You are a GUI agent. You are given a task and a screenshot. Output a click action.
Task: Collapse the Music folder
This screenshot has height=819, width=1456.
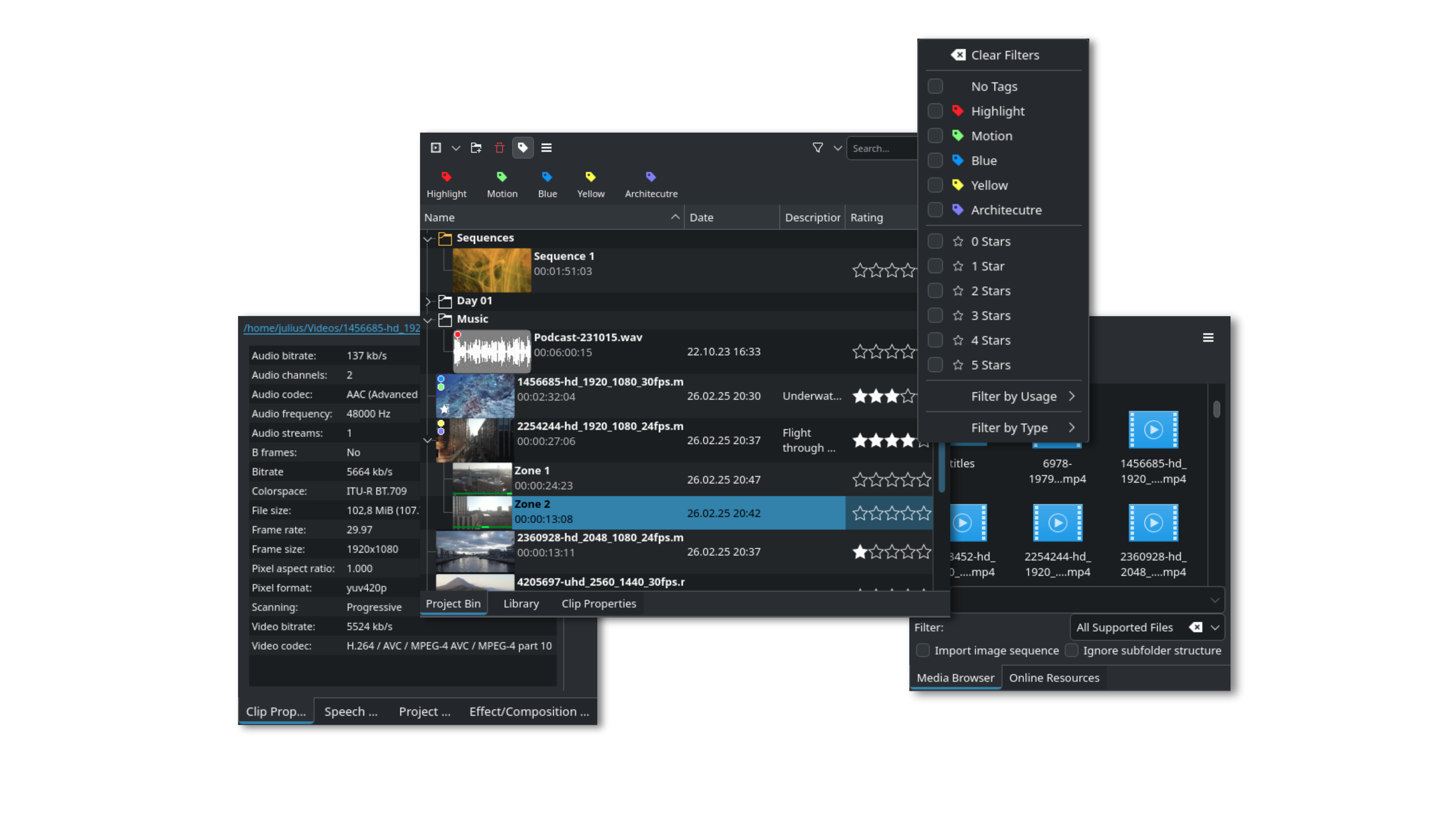pos(428,320)
